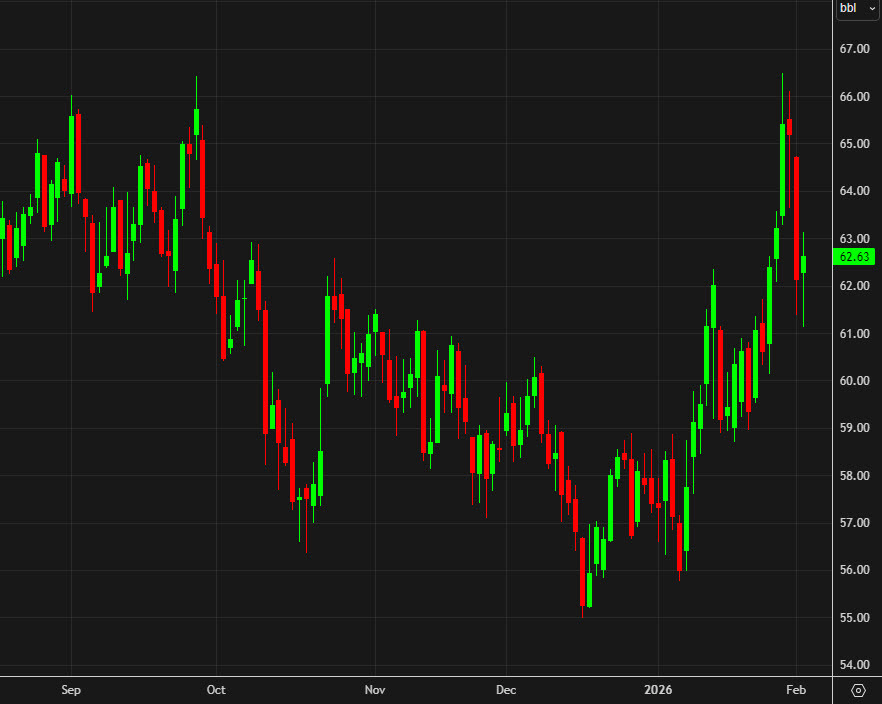Select the green 62.63 last price label
This screenshot has width=882, height=704.
(856, 256)
